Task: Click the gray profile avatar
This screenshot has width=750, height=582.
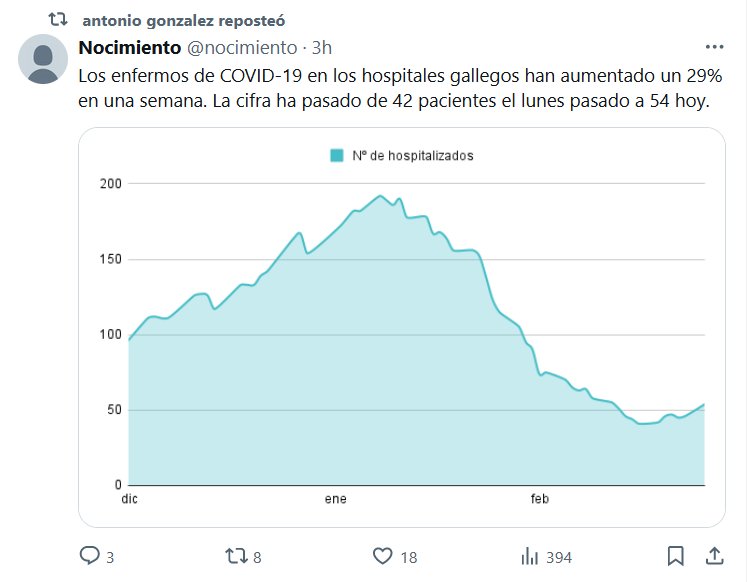Action: 44,59
